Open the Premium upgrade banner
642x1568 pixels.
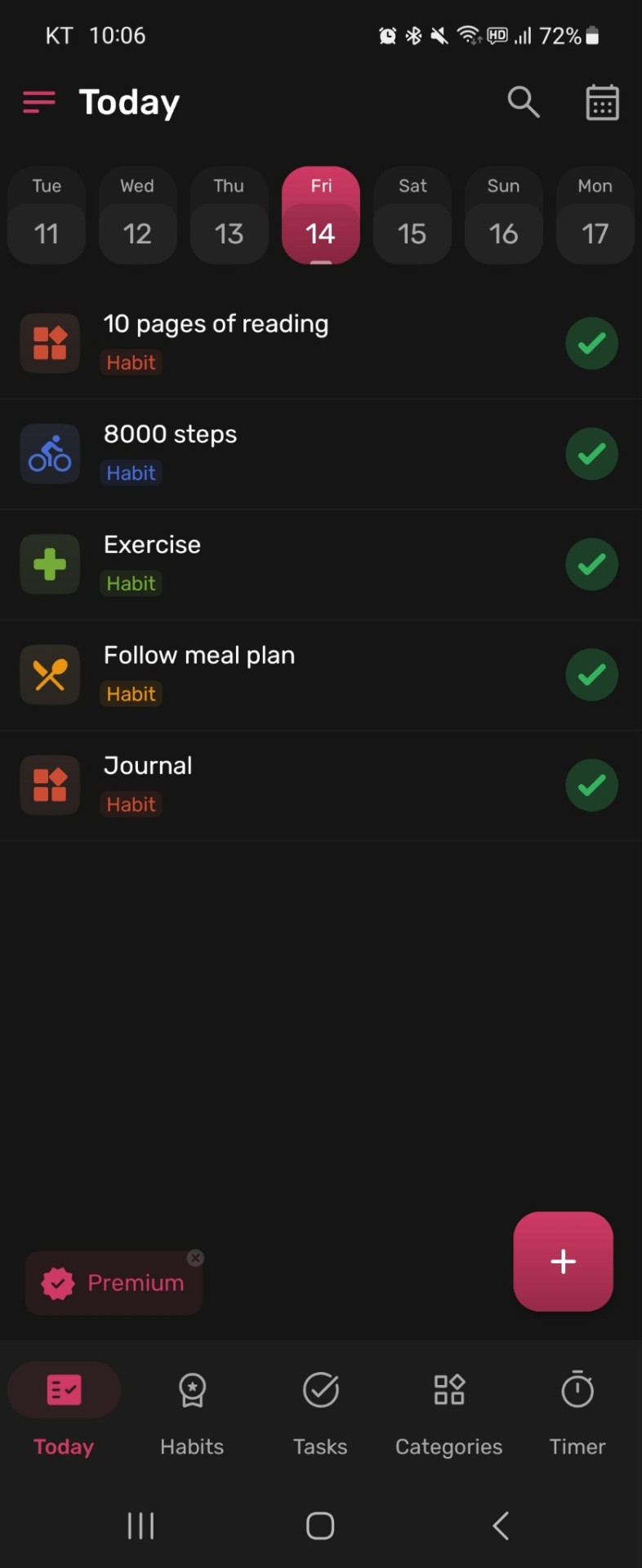(x=114, y=1283)
